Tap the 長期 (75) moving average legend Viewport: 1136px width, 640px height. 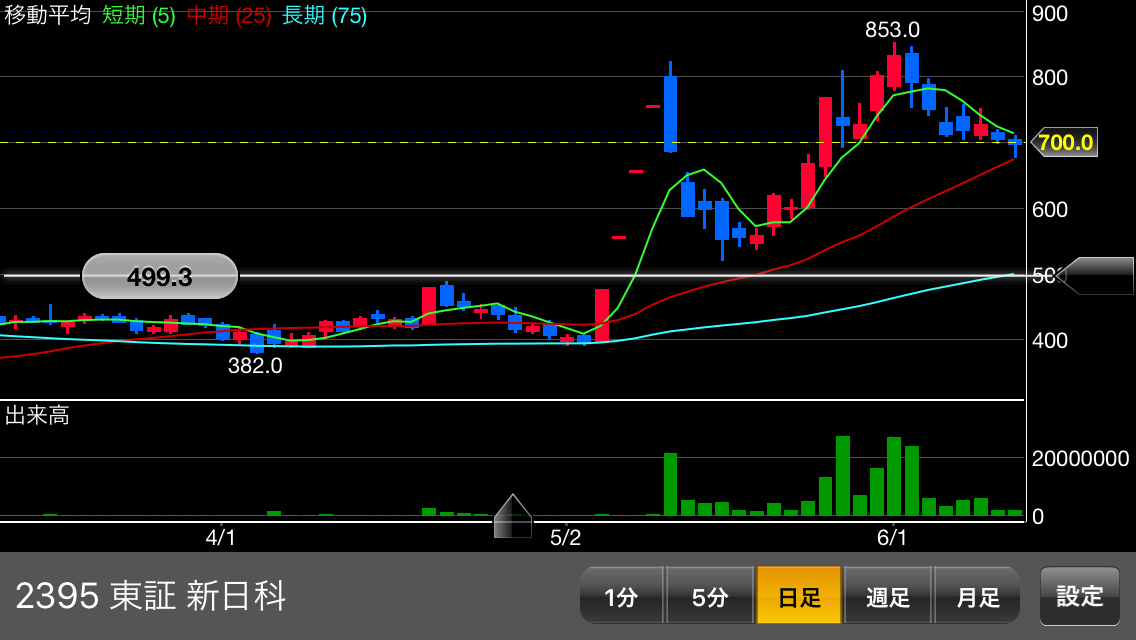pos(324,15)
